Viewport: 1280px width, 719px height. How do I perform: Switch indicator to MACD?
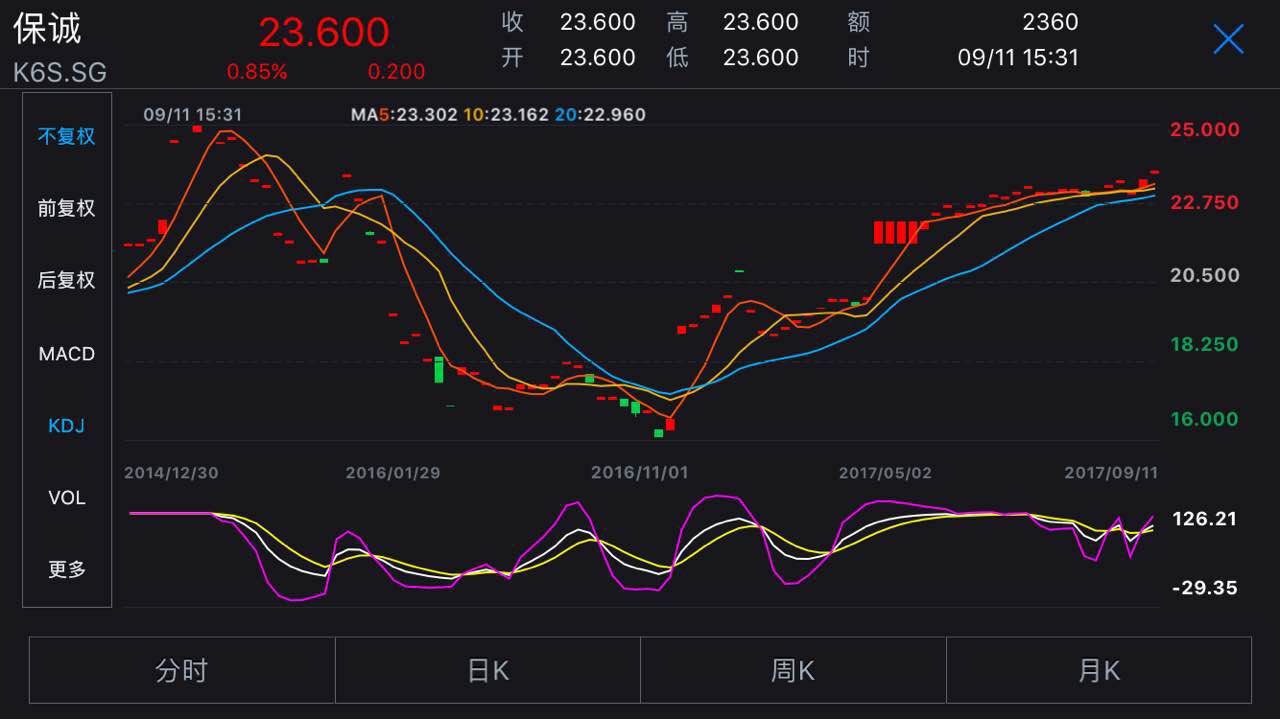67,354
